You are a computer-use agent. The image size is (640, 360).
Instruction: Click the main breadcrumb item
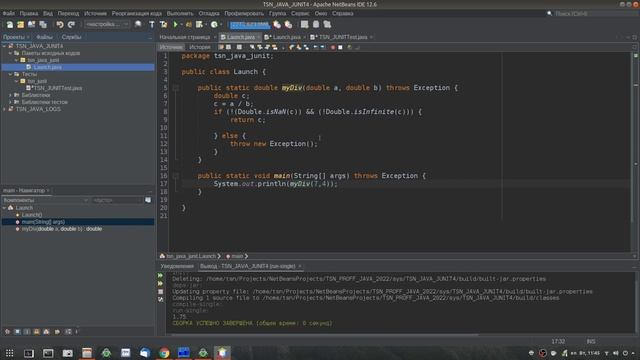237,256
